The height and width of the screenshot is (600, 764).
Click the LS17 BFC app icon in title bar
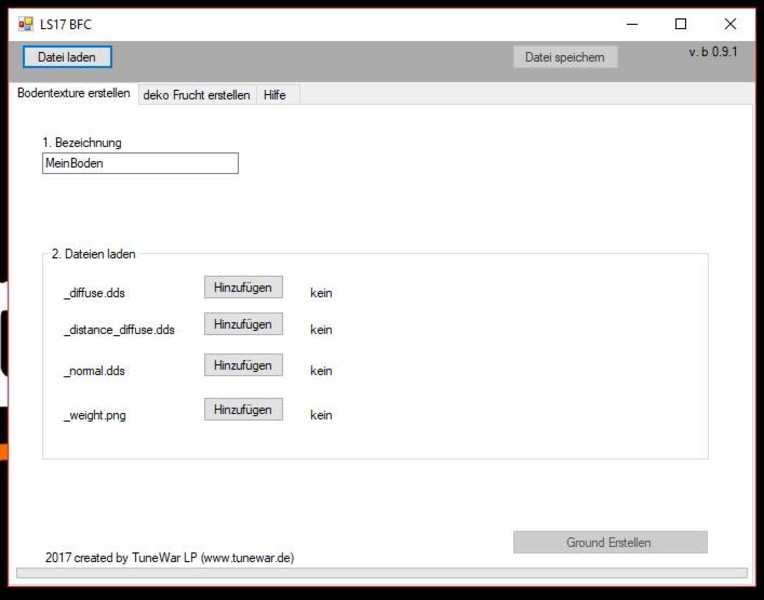(25, 24)
